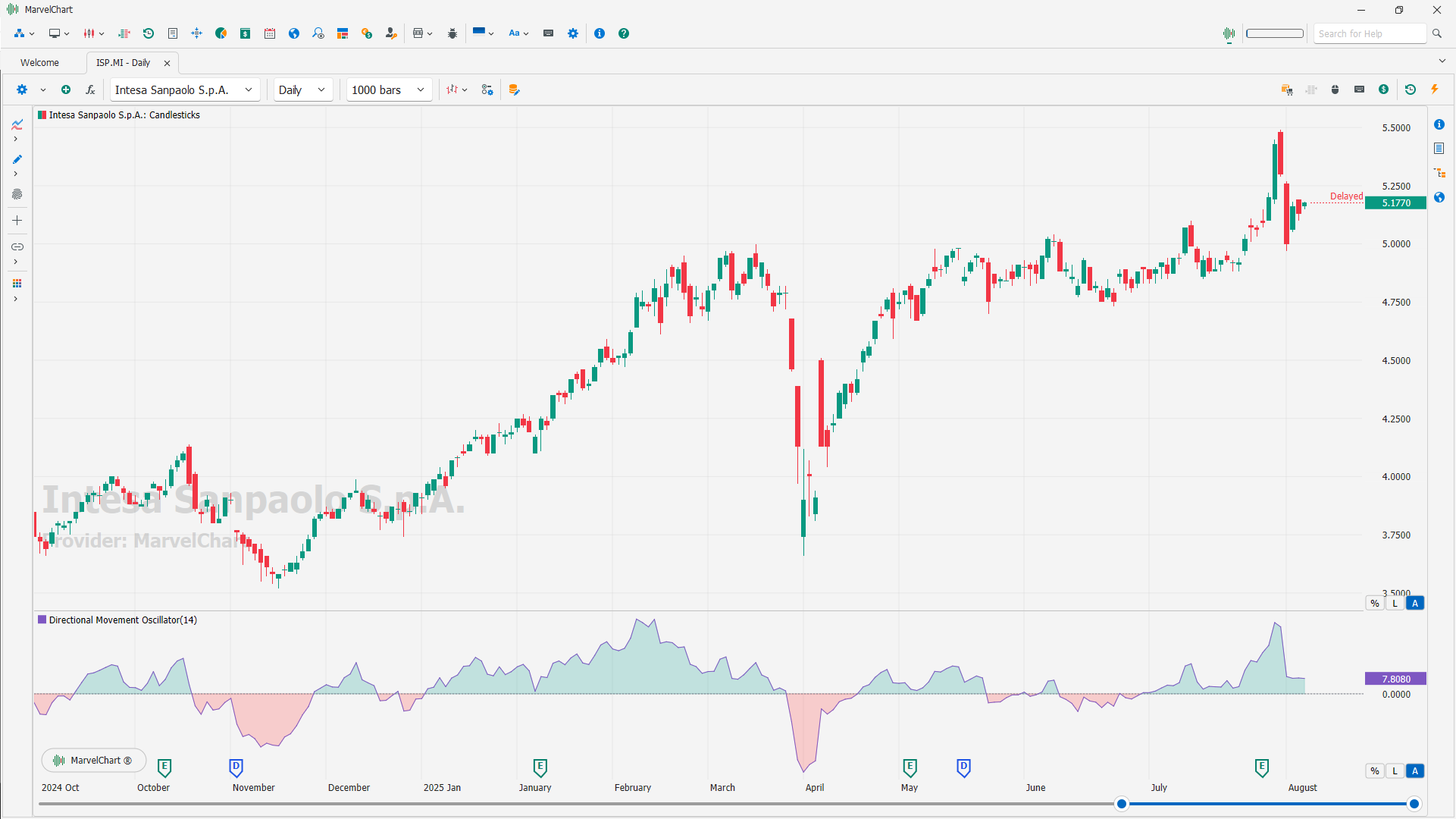
Task: Open the document report icon in main toolbar
Action: coord(173,33)
